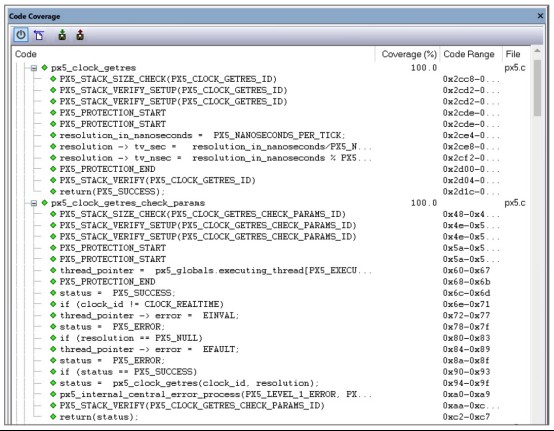Click code range 0xc2-0xc7

tap(466, 417)
